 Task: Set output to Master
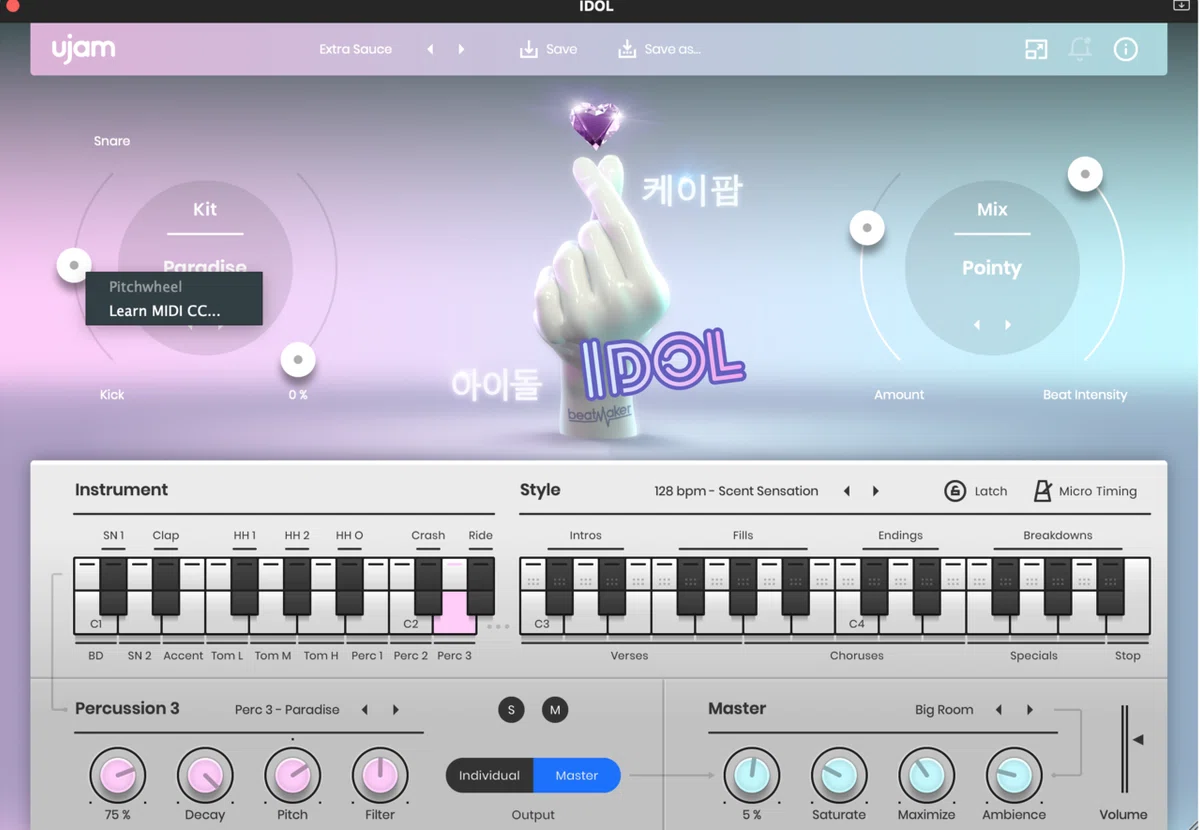click(x=577, y=775)
